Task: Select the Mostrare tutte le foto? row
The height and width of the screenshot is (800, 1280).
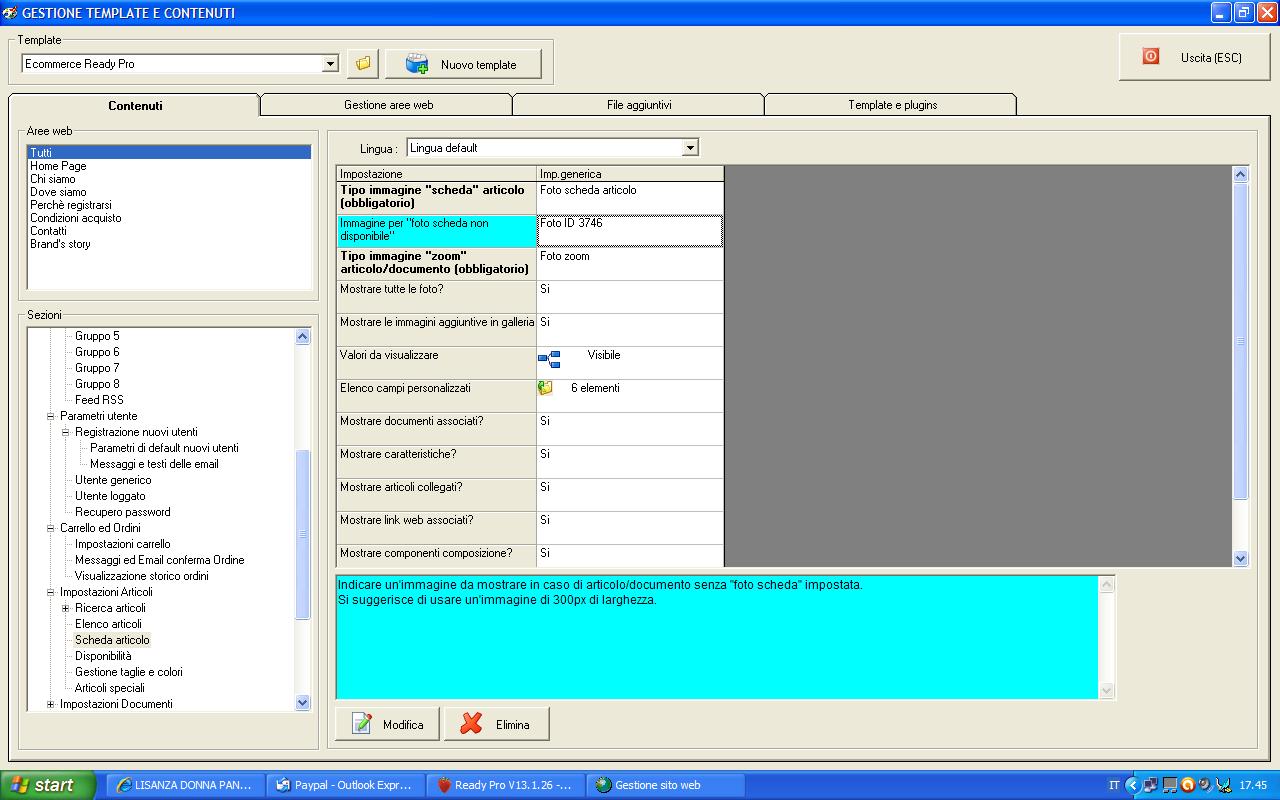Action: pyautogui.click(x=530, y=297)
